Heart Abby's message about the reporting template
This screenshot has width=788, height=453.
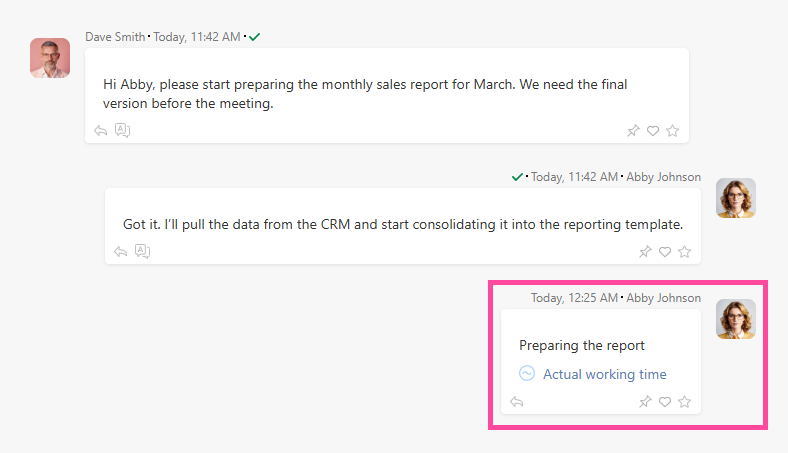click(664, 252)
